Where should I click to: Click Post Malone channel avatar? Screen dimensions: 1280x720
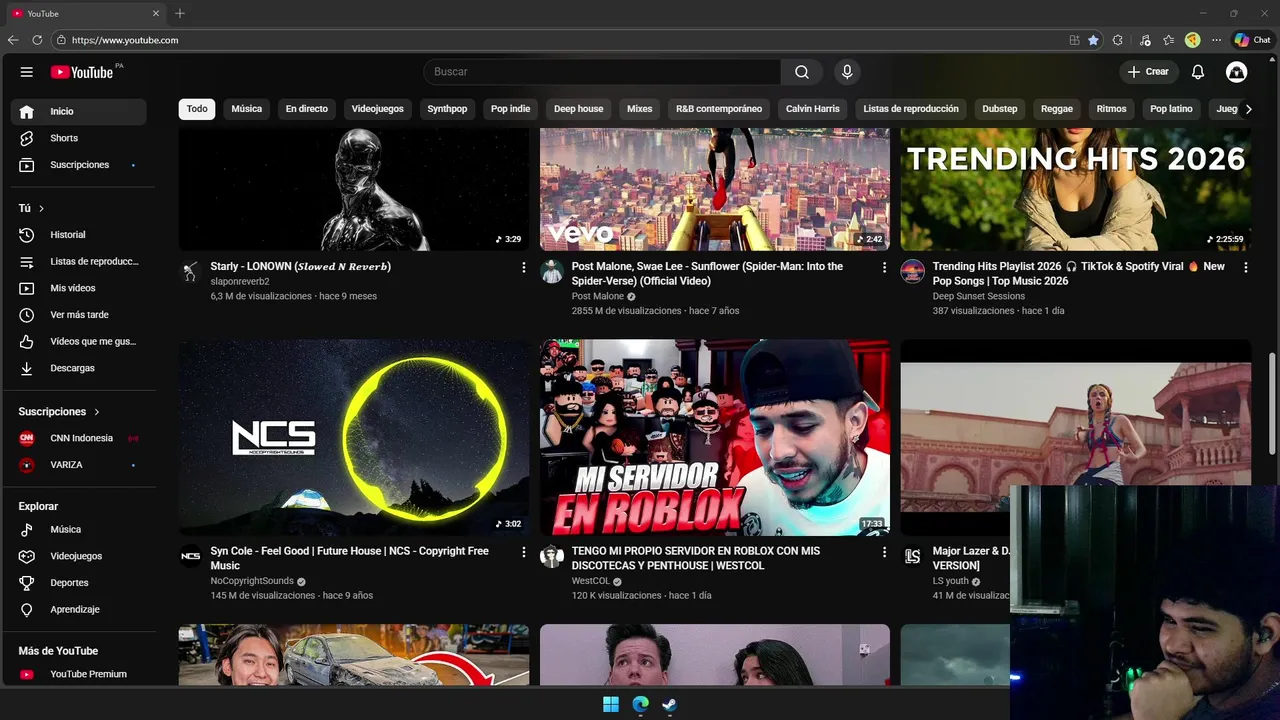click(552, 272)
